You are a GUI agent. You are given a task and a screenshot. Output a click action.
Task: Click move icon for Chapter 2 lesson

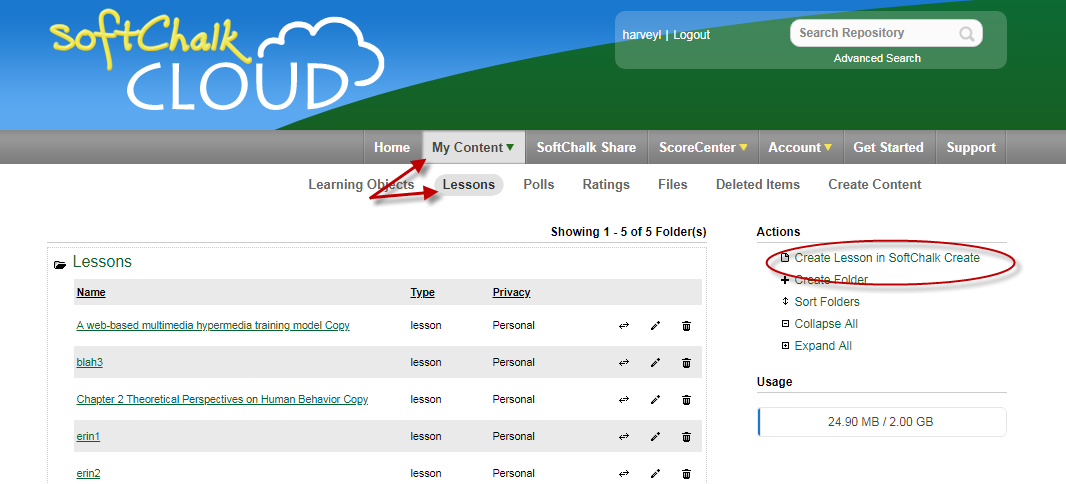pos(623,400)
